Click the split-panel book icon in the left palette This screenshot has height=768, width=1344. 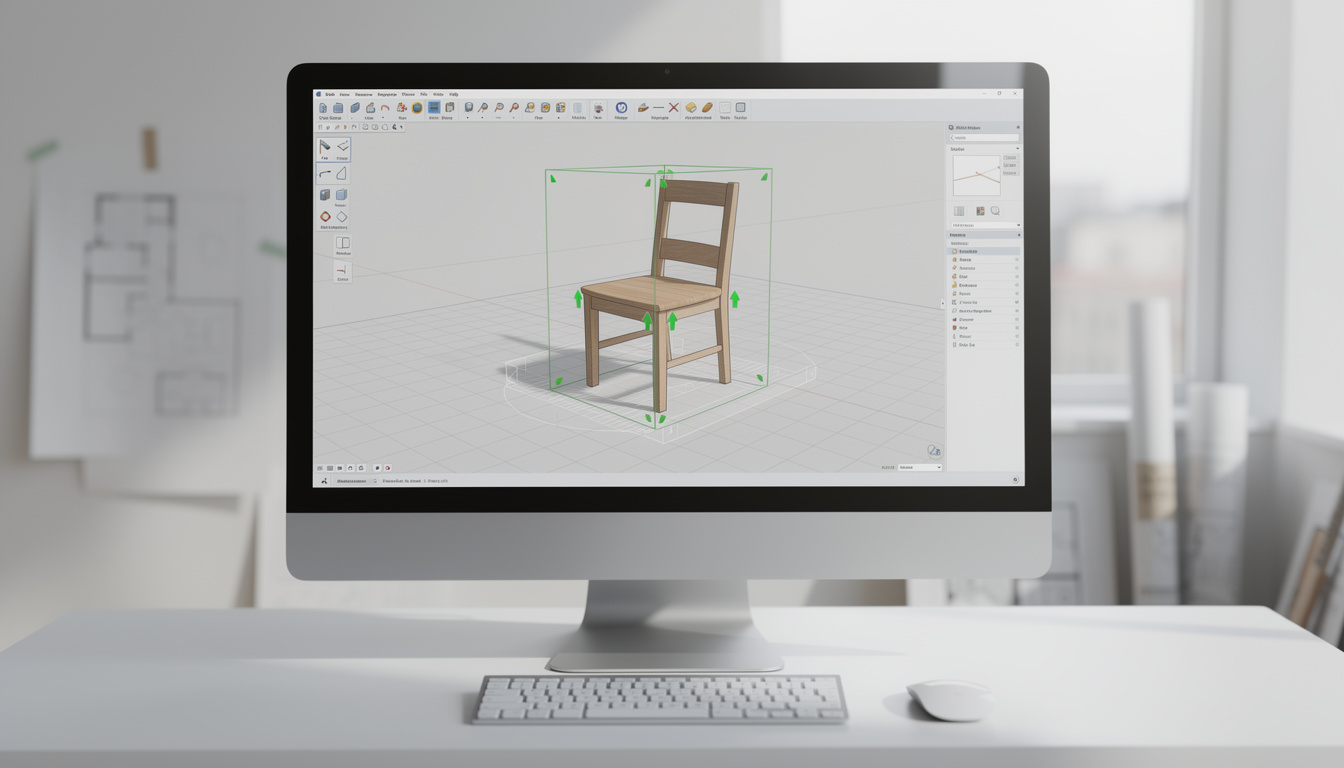[x=343, y=242]
